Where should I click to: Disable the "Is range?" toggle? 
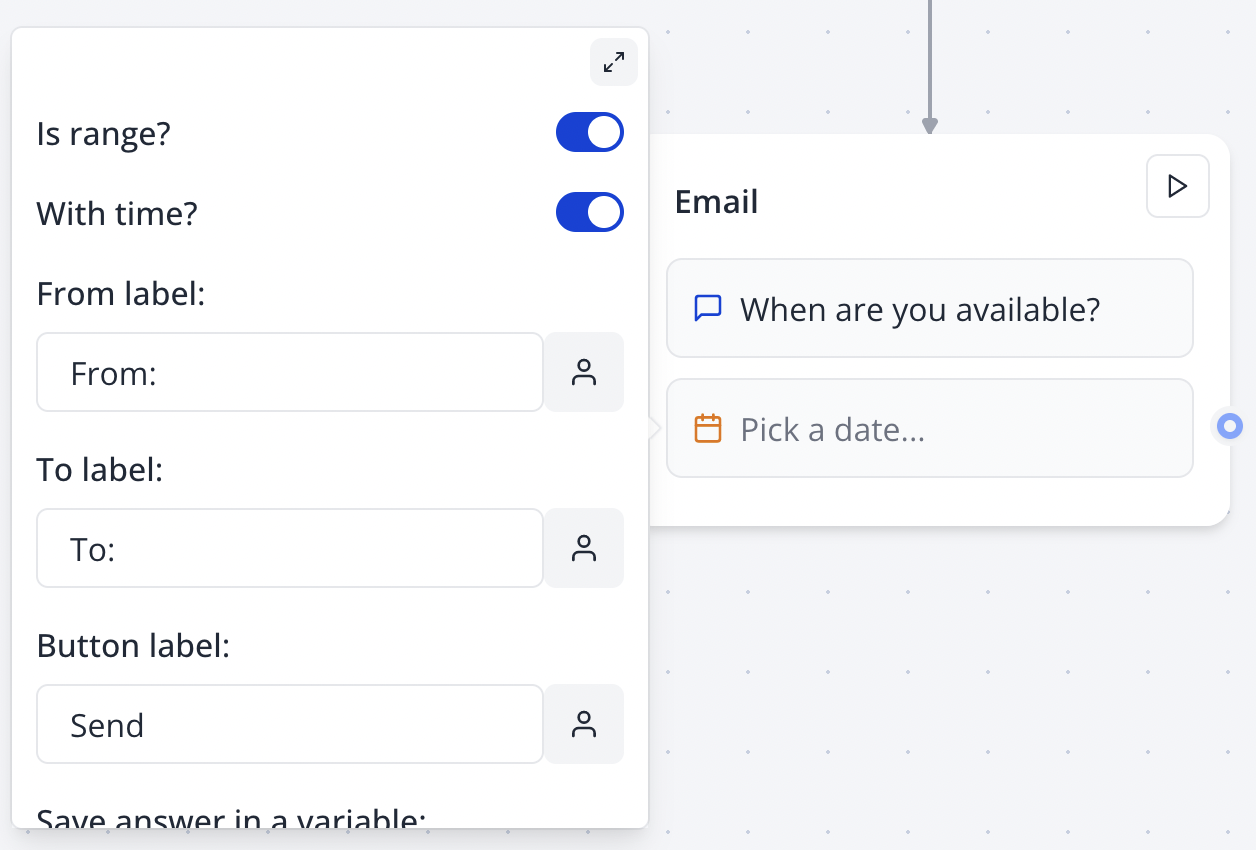click(x=590, y=131)
